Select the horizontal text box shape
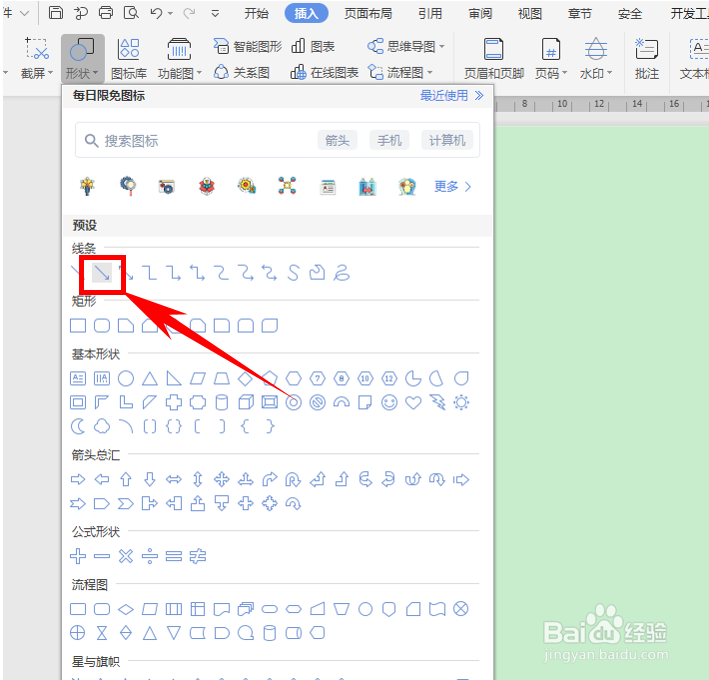Screen dimensions: 709x680 tap(78, 378)
